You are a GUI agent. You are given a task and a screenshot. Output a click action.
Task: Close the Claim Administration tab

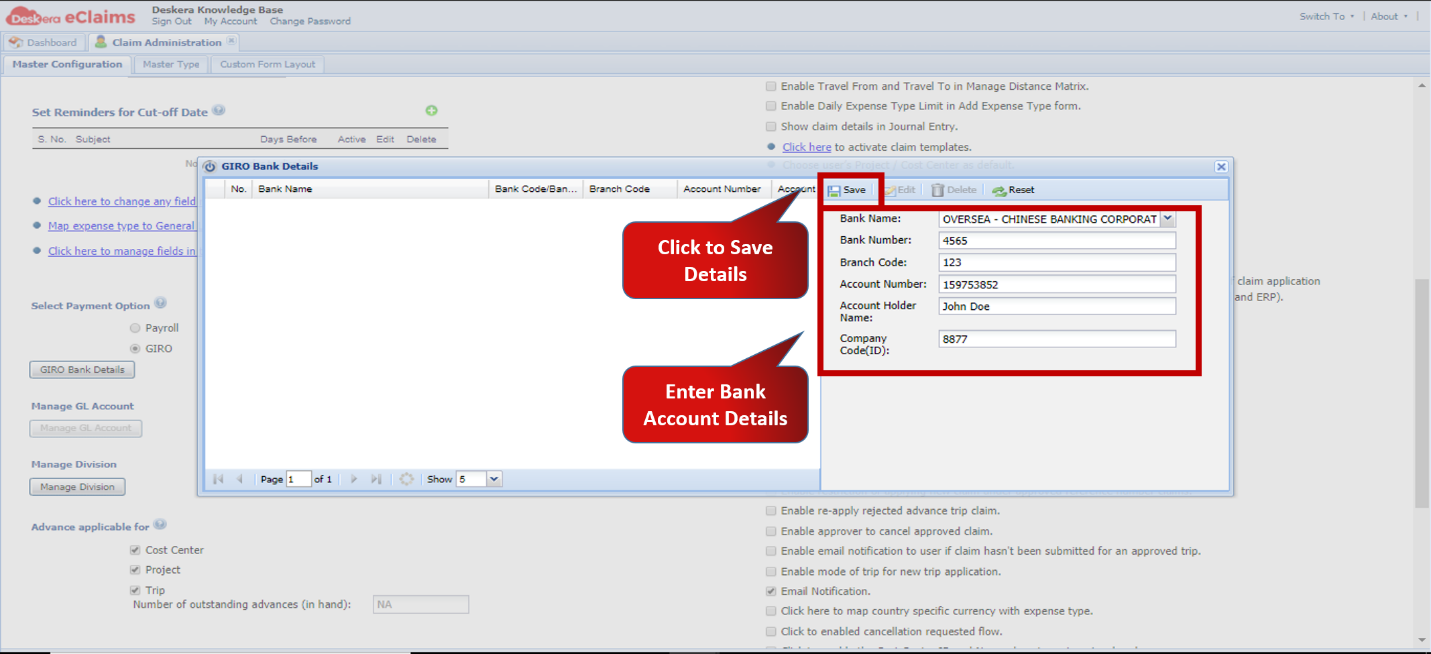click(x=231, y=41)
